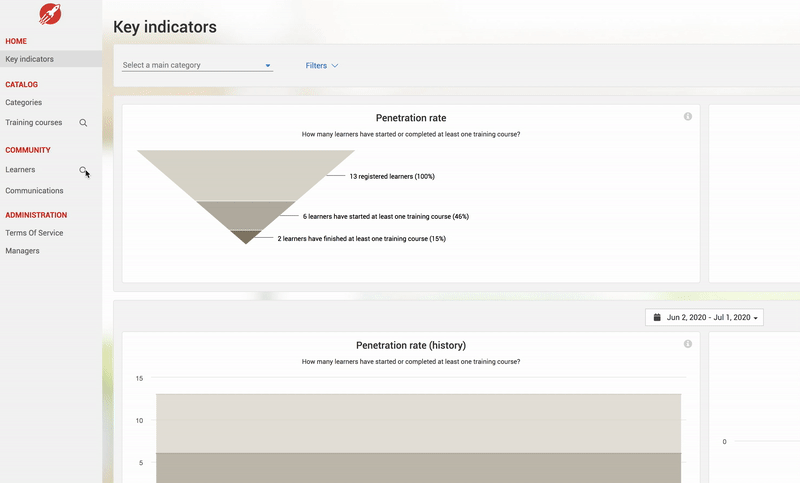Click the CATALOG section heading
The height and width of the screenshot is (483, 800).
click(21, 85)
